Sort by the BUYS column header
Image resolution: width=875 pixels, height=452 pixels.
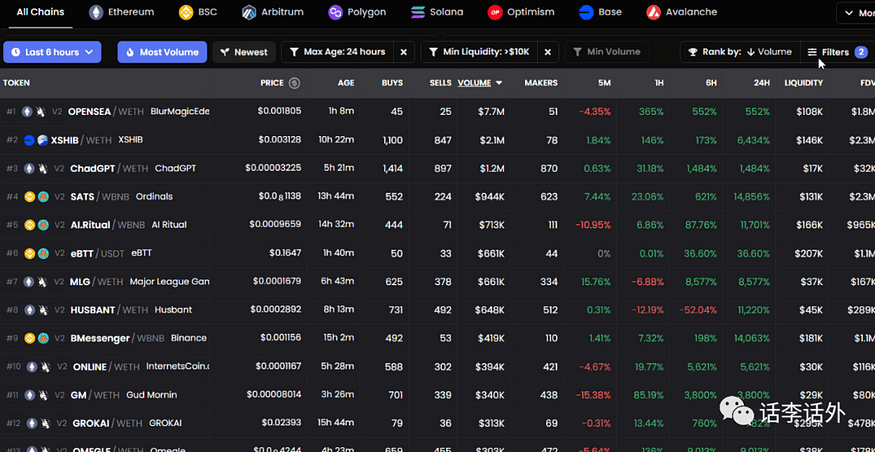pos(392,83)
